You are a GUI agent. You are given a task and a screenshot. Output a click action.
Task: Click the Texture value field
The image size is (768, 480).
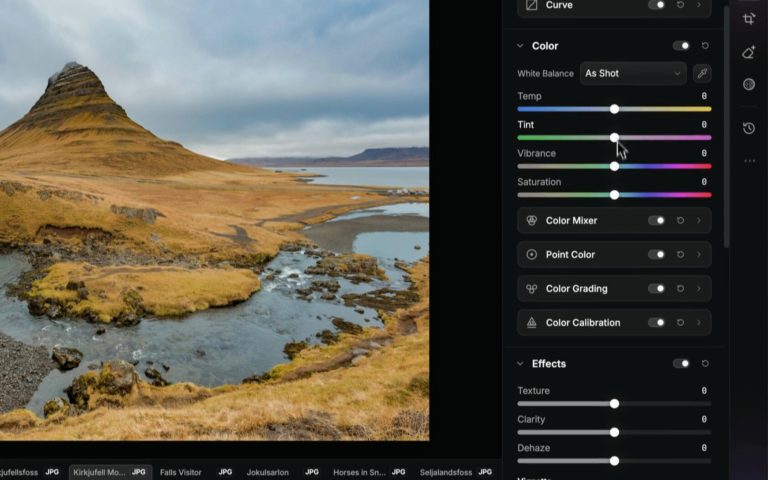(x=704, y=390)
